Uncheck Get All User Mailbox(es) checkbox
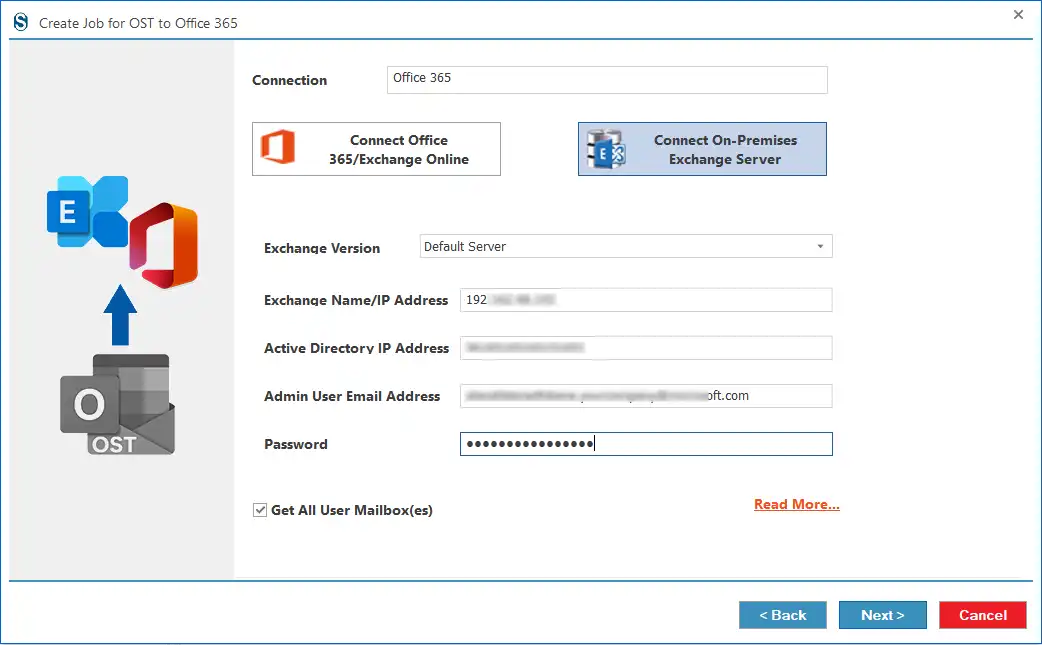 (x=260, y=510)
